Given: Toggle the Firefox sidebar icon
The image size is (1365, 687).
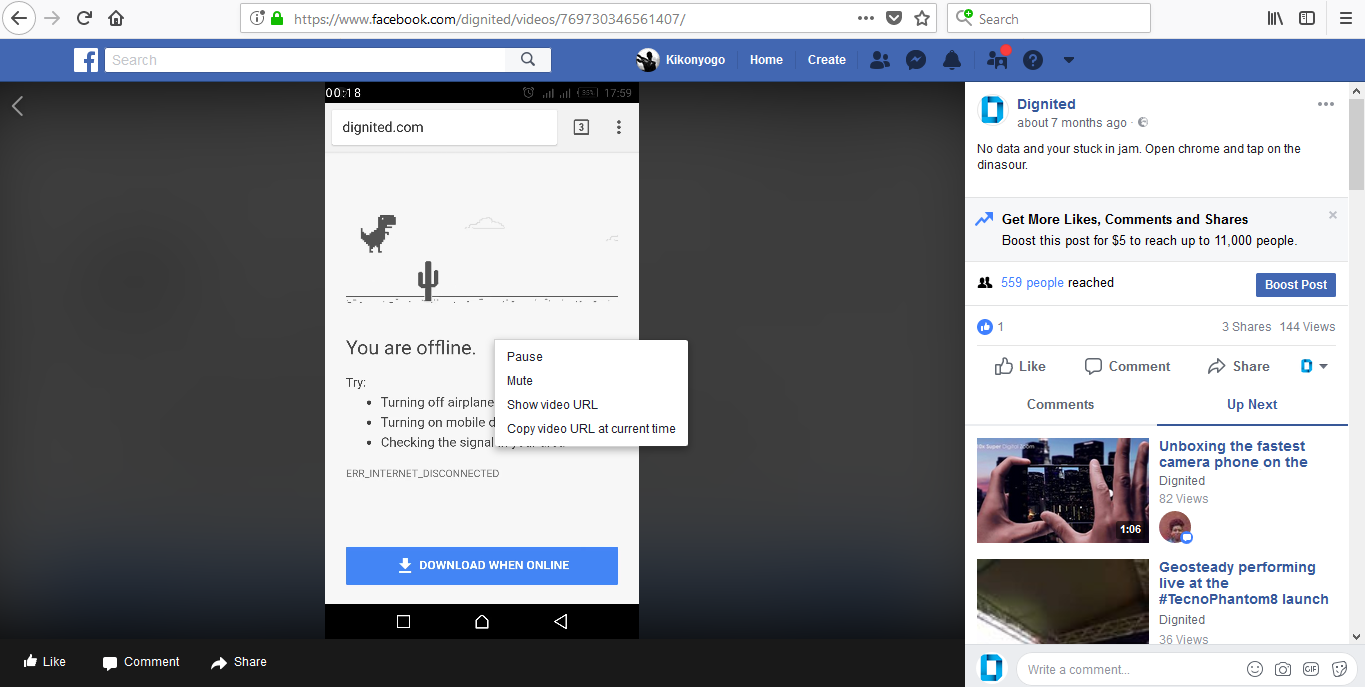Looking at the screenshot, I should [1306, 18].
